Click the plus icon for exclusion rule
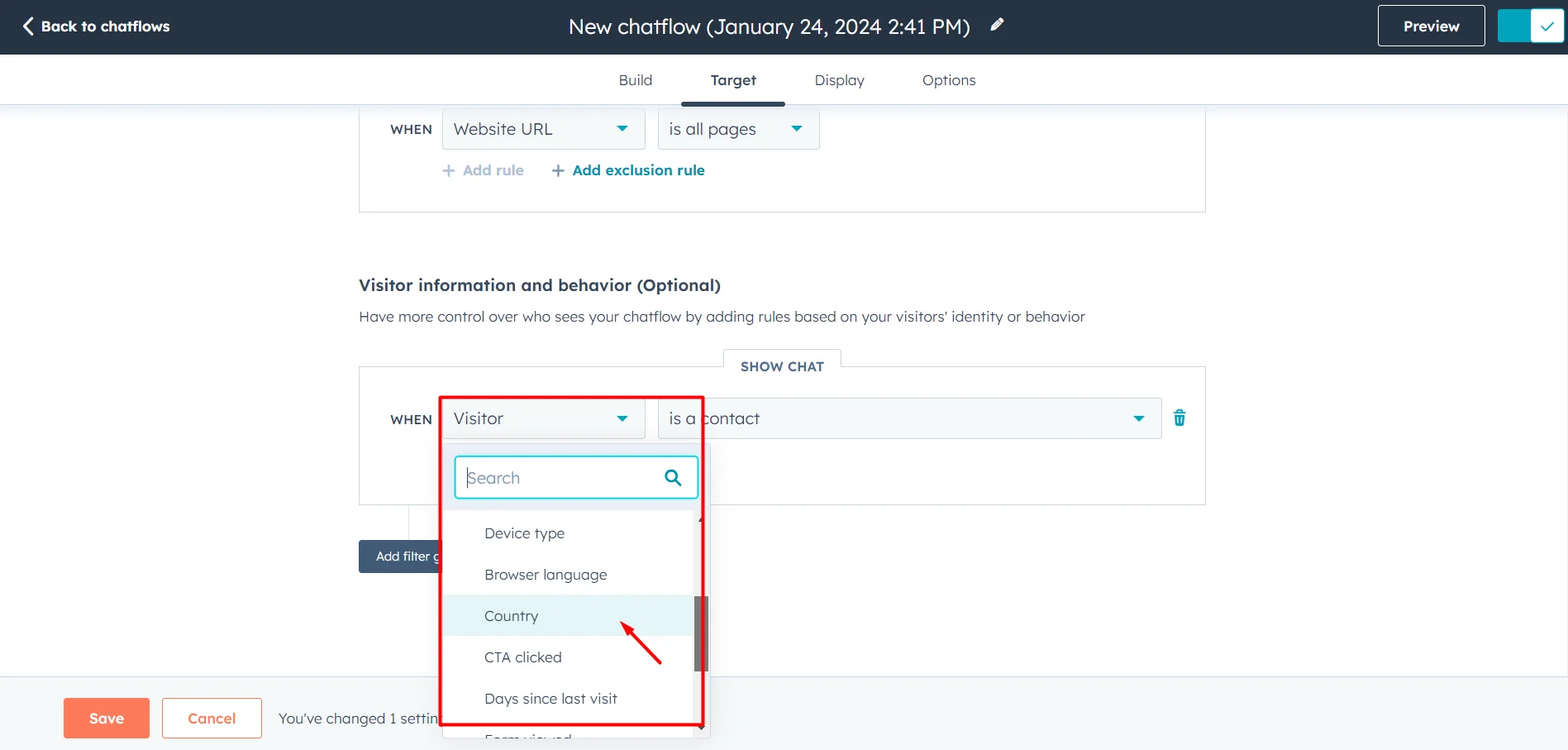This screenshot has width=1568, height=750. tap(558, 170)
